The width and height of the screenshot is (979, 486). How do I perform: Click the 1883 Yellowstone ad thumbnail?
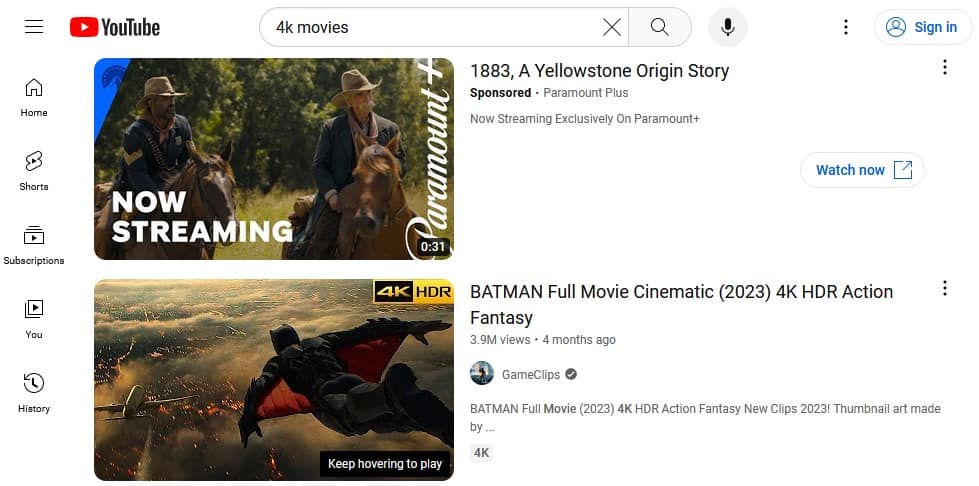tap(273, 159)
